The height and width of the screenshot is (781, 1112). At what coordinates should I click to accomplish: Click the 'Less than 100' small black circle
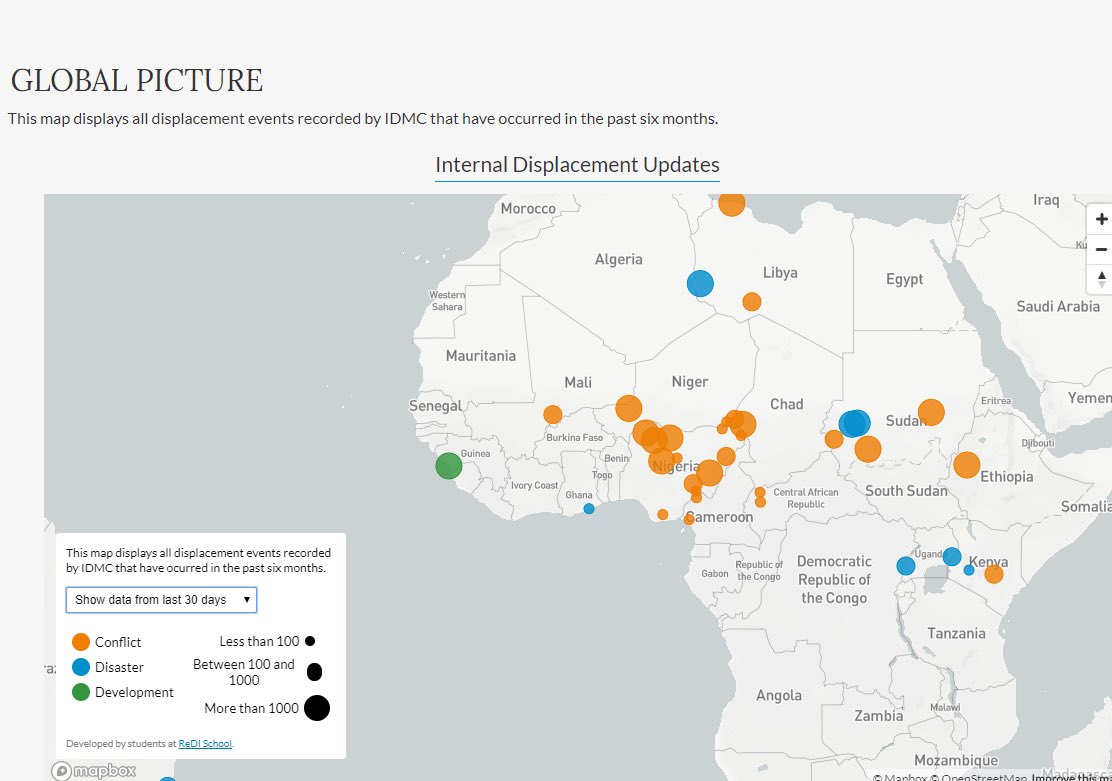point(310,641)
